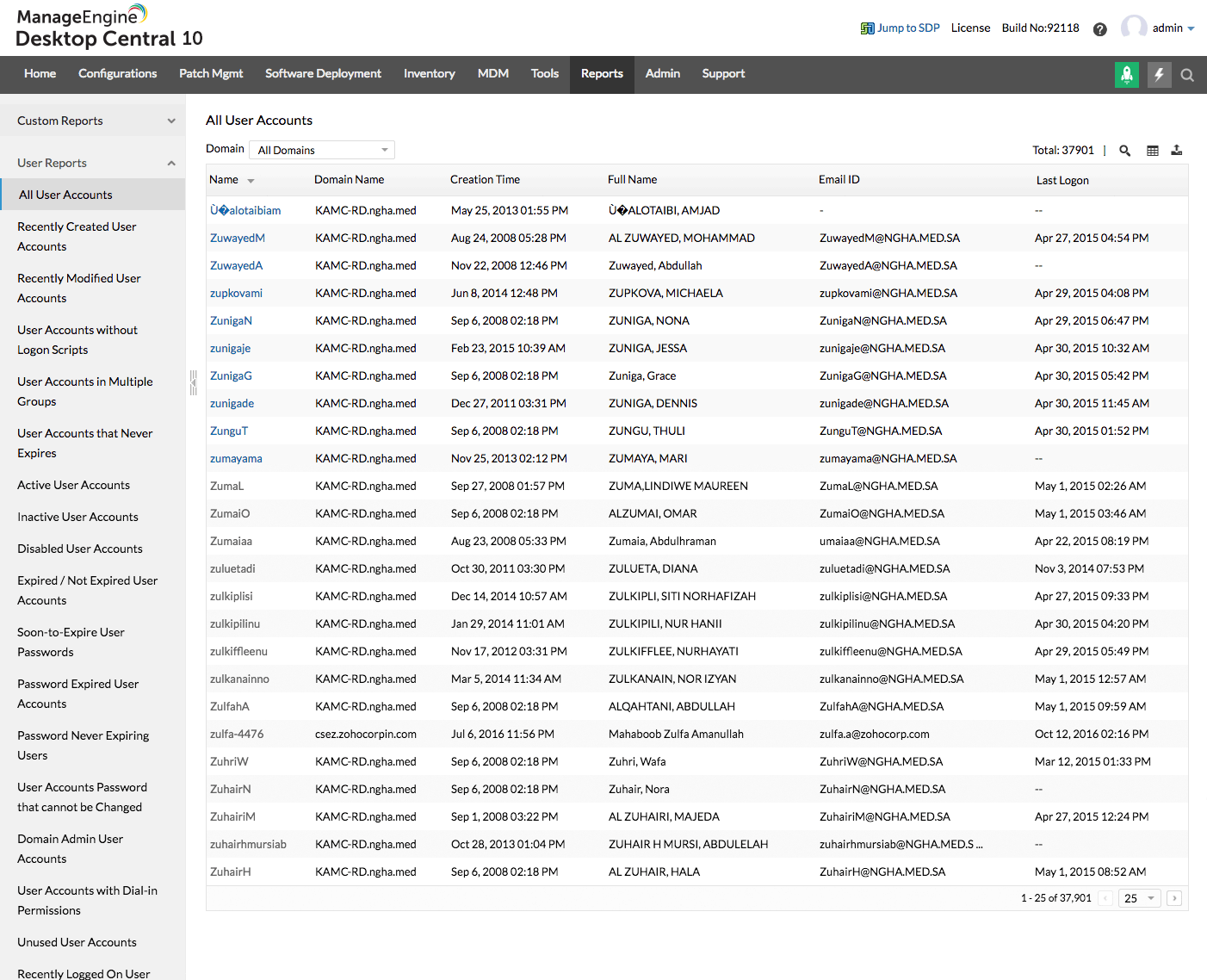Open Recently Modified User Accounts report
1207x980 pixels.
tap(79, 288)
